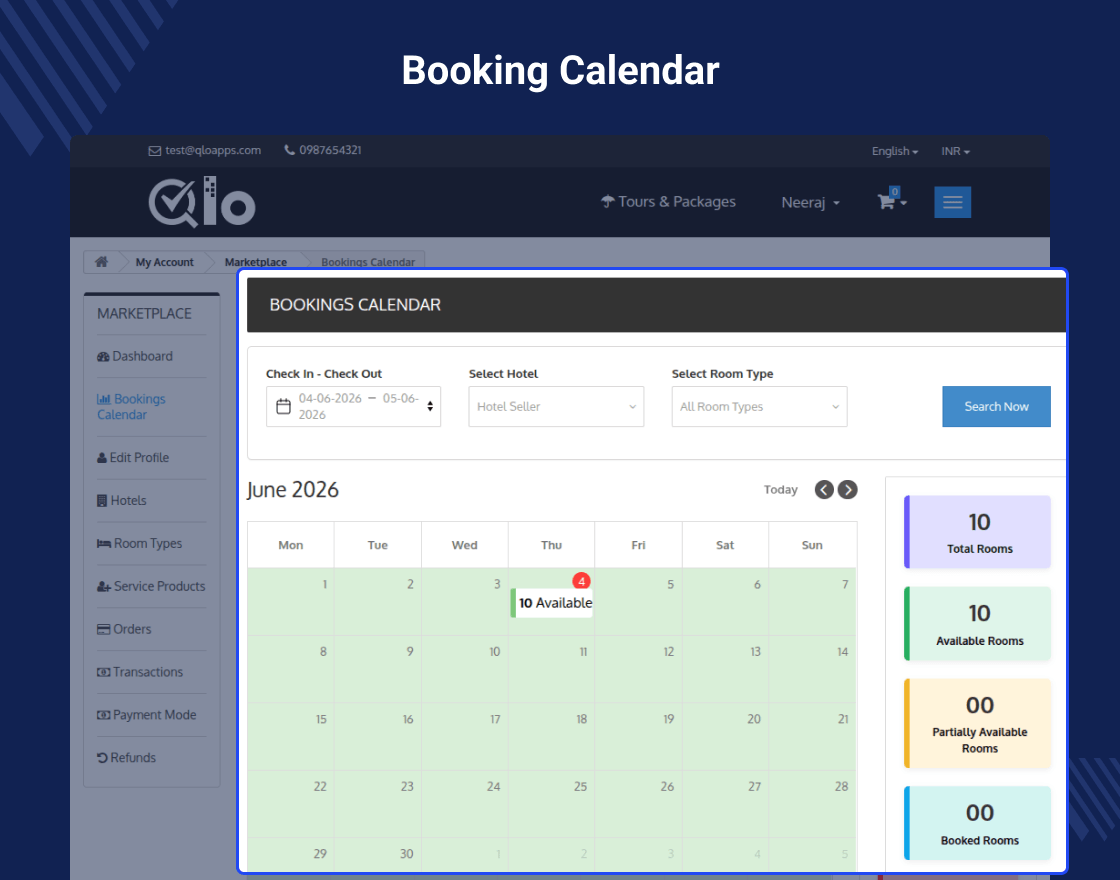Open the Tours & Packages link

click(668, 202)
